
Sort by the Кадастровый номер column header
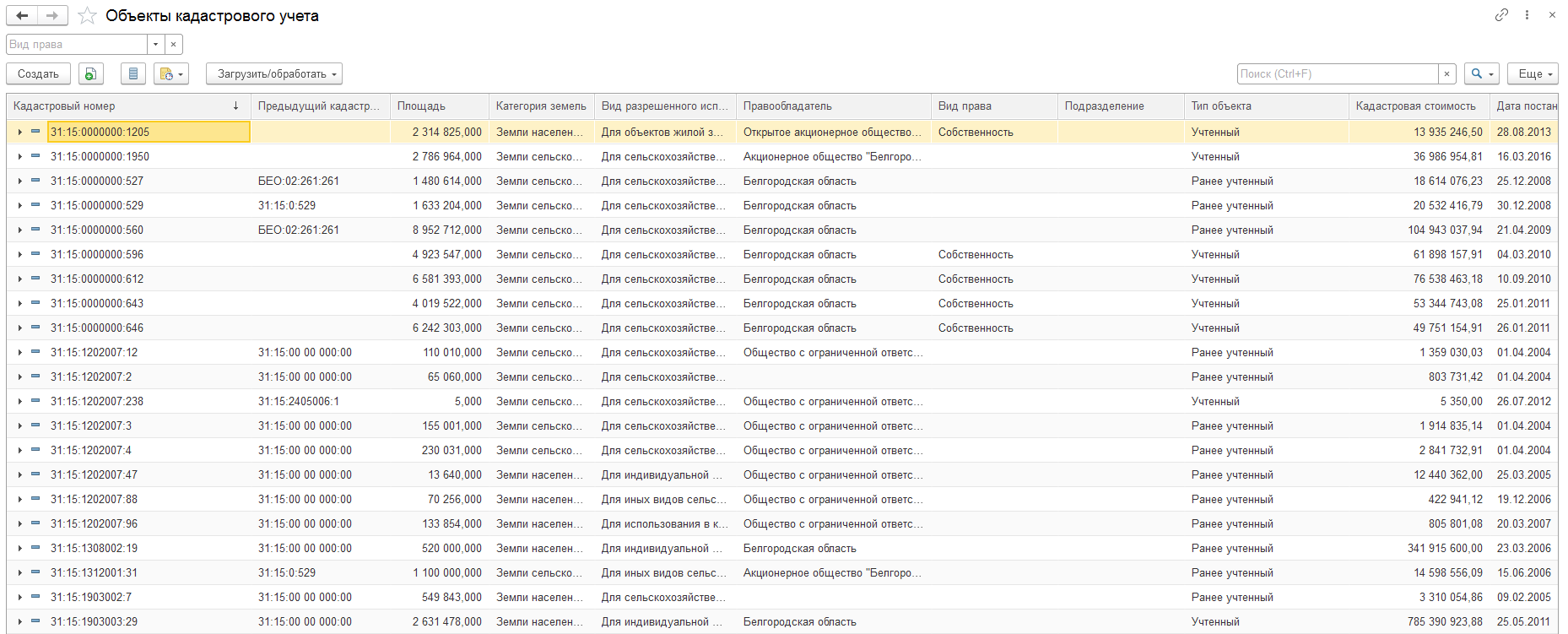point(118,106)
